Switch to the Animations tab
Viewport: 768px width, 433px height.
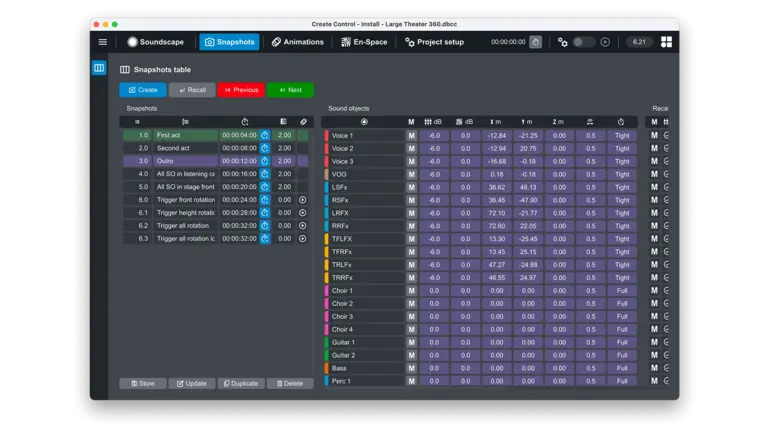298,42
